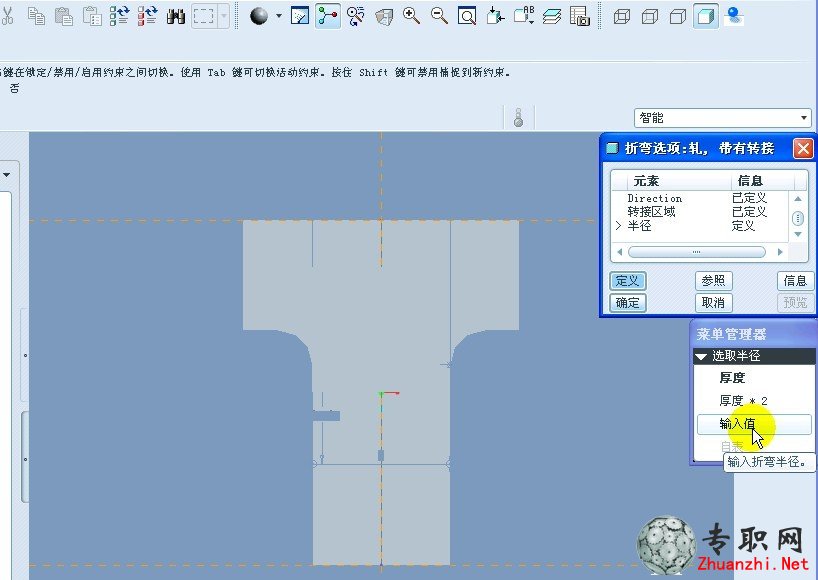Click the Cut scissors icon
The image size is (818, 580).
pyautogui.click(x=7, y=16)
